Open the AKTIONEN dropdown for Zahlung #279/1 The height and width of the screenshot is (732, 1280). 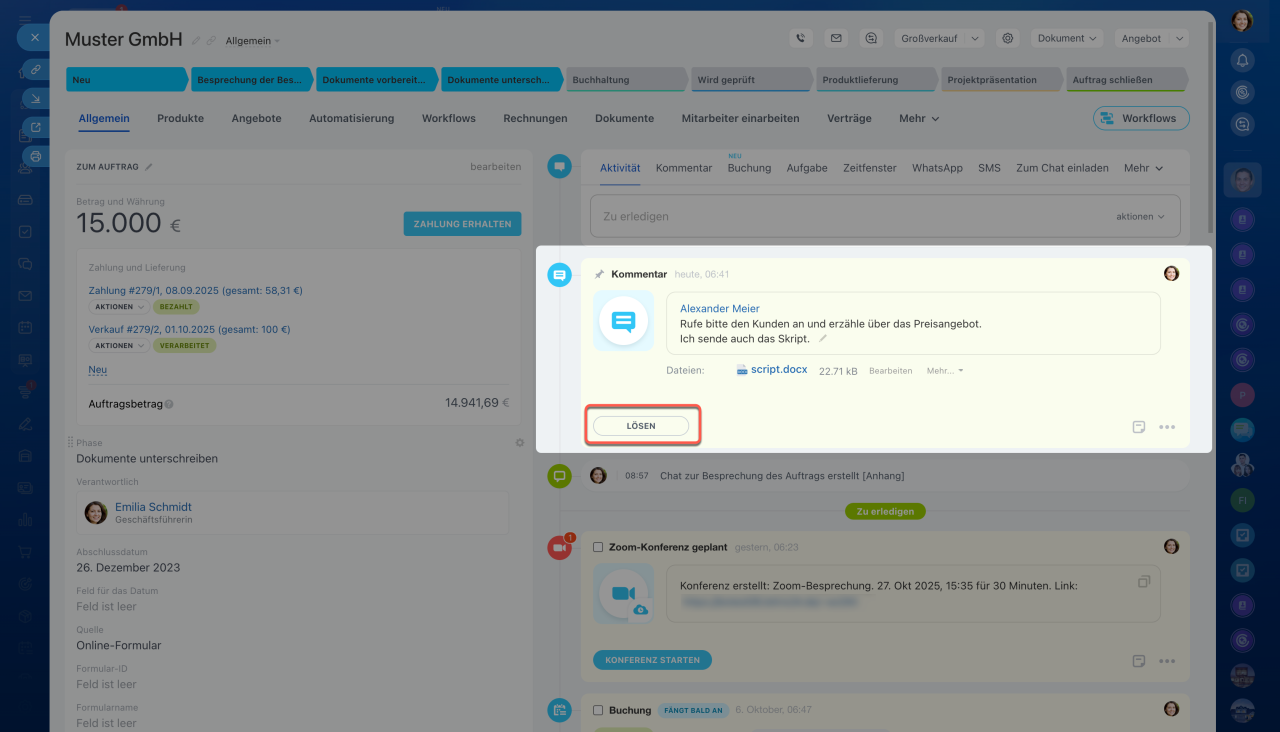[x=118, y=307]
